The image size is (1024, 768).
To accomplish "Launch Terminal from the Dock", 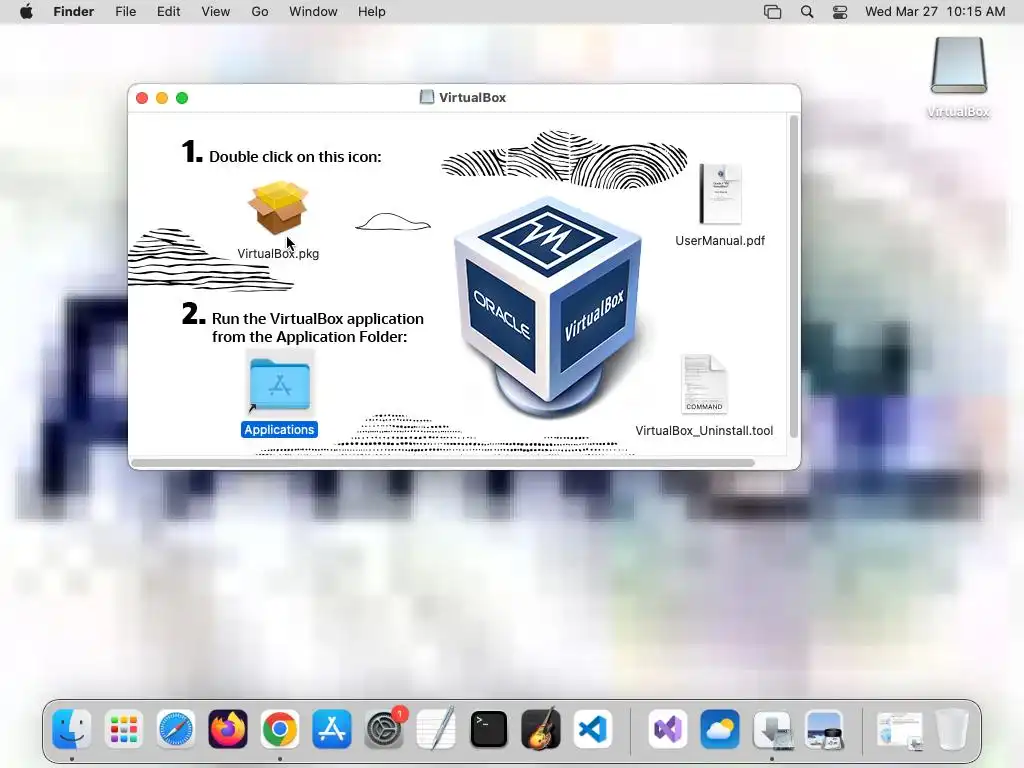I will [488, 729].
